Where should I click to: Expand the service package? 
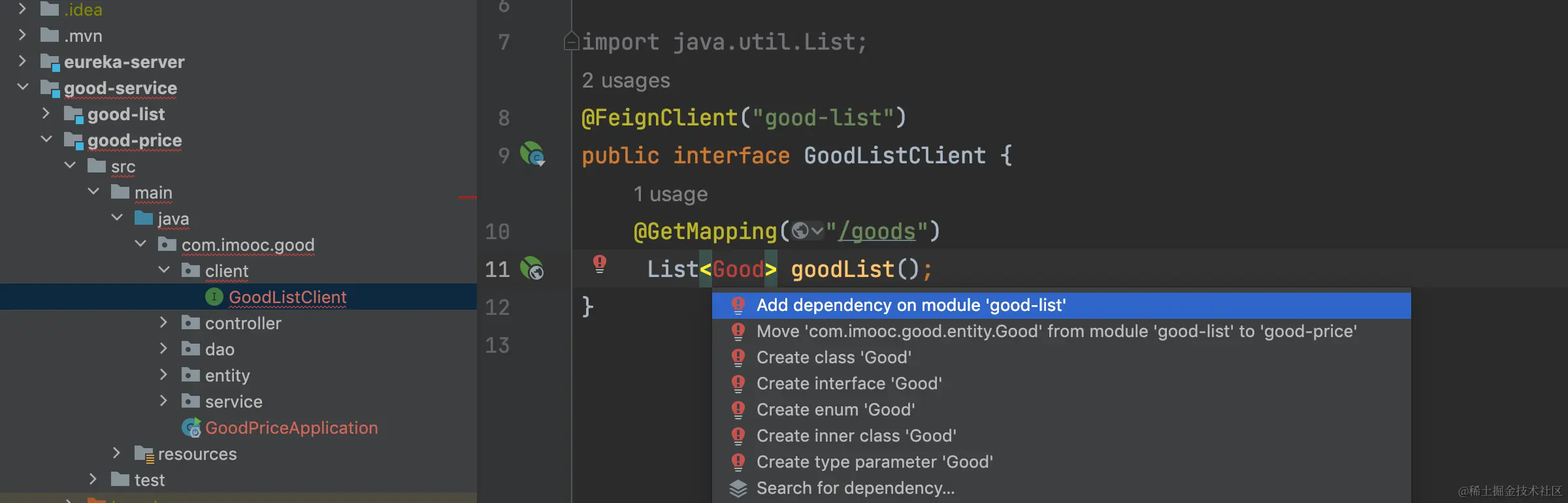(x=163, y=400)
